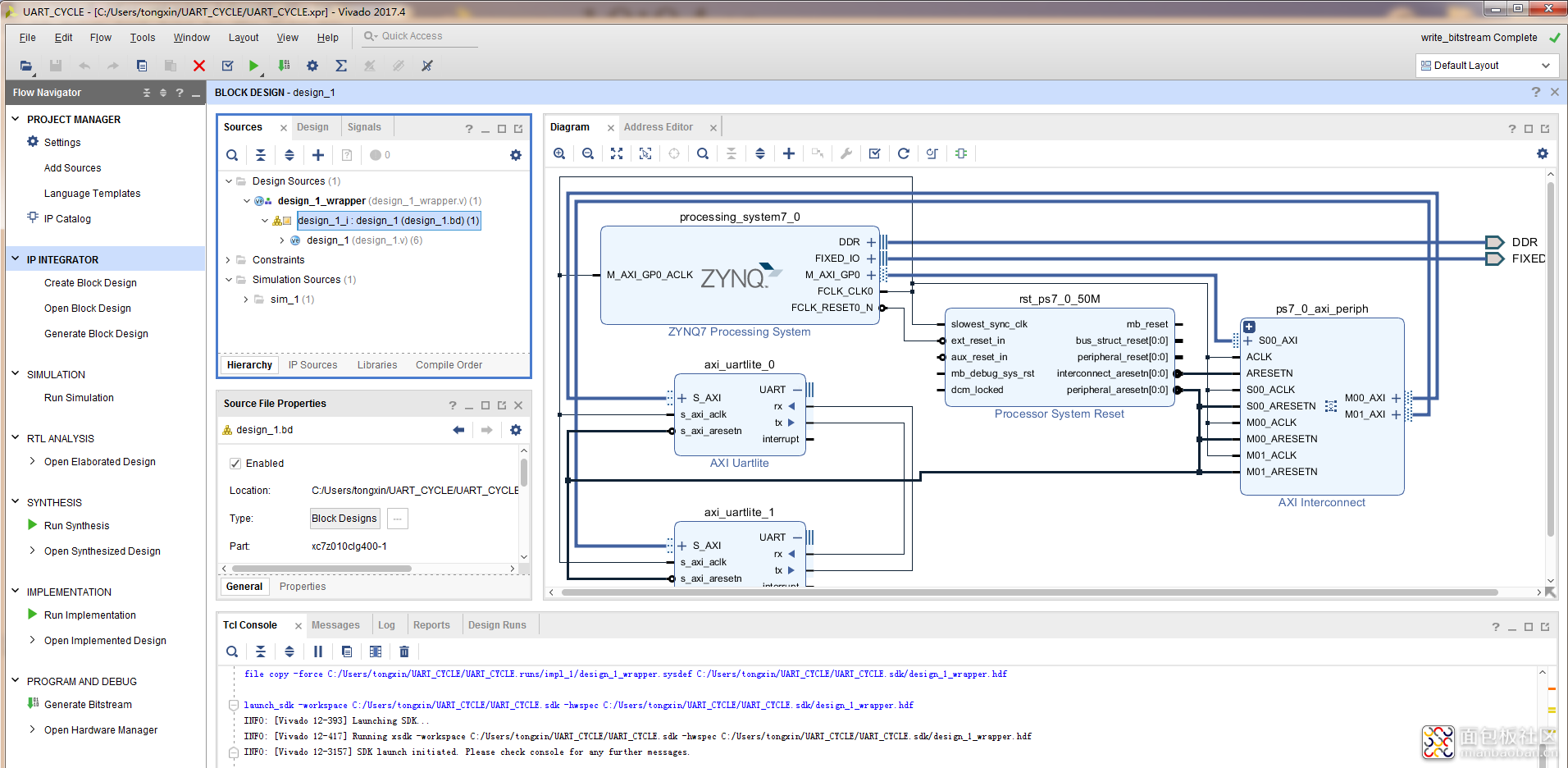Zoom to fit the diagram
Screen dimensions: 1568x768
click(x=617, y=153)
